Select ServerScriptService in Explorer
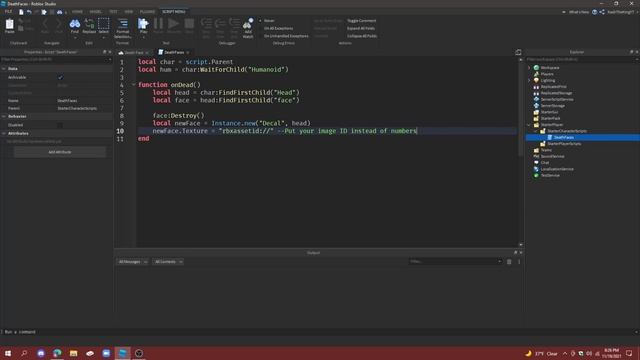Screen dimensions: 640x360 click(557, 99)
